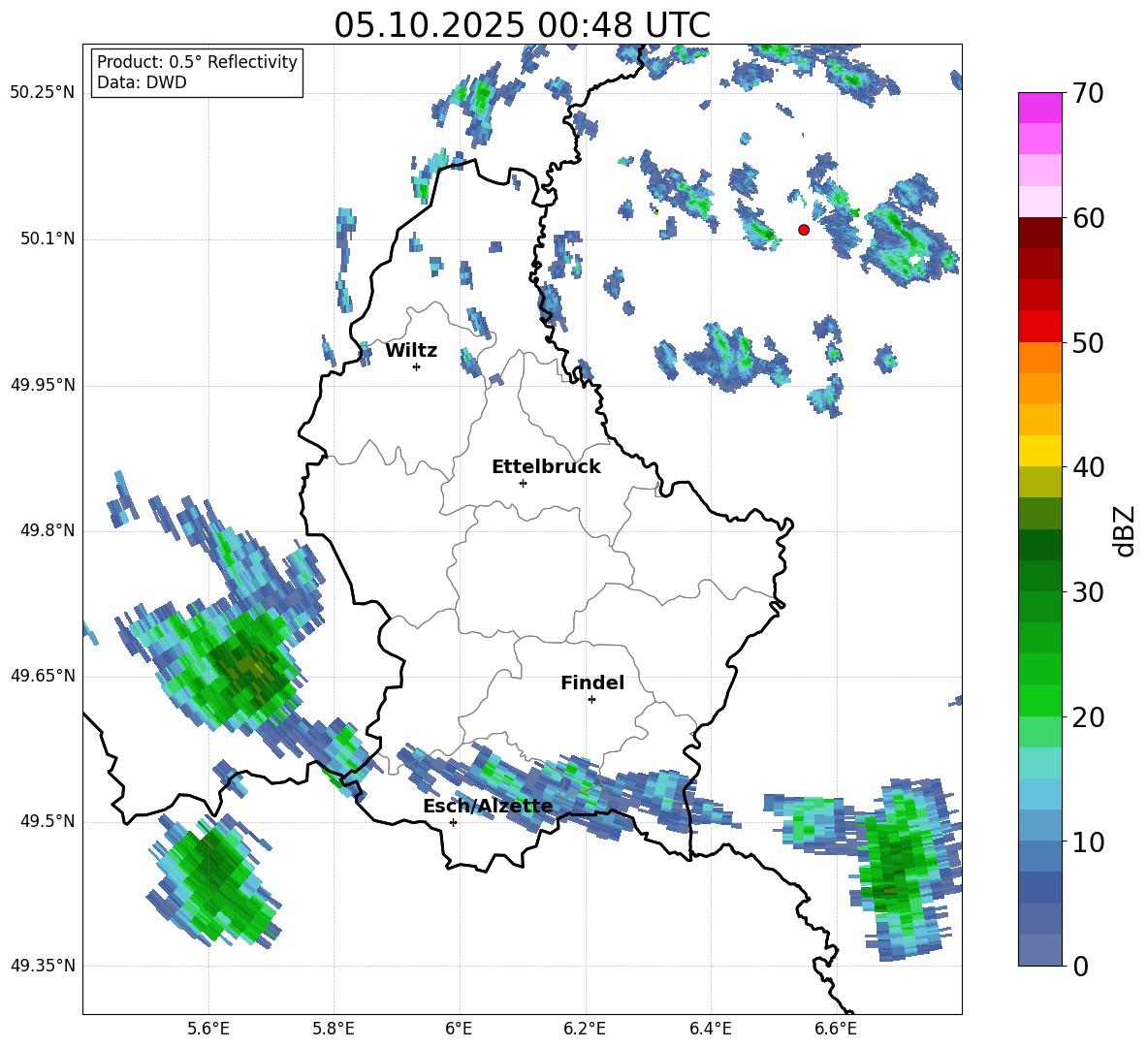The width and height of the screenshot is (1148, 1048).
Task: Click the magenta 70 dBZ color band
Action: 1039,108
